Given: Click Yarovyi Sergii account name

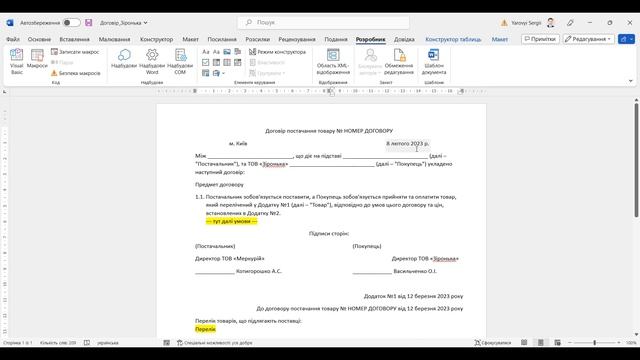Looking at the screenshot, I should coord(526,23).
